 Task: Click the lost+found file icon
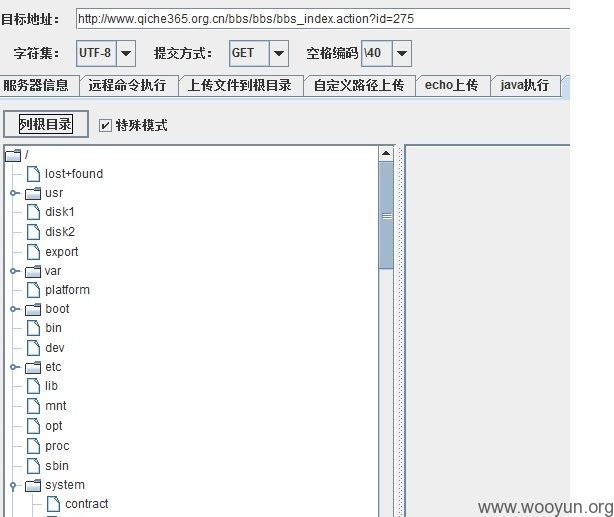pos(33,174)
